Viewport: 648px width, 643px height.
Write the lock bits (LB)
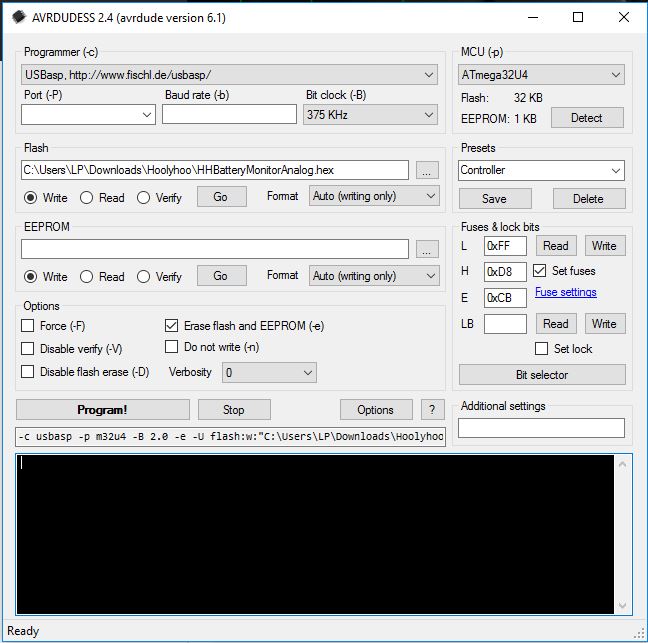(x=605, y=324)
